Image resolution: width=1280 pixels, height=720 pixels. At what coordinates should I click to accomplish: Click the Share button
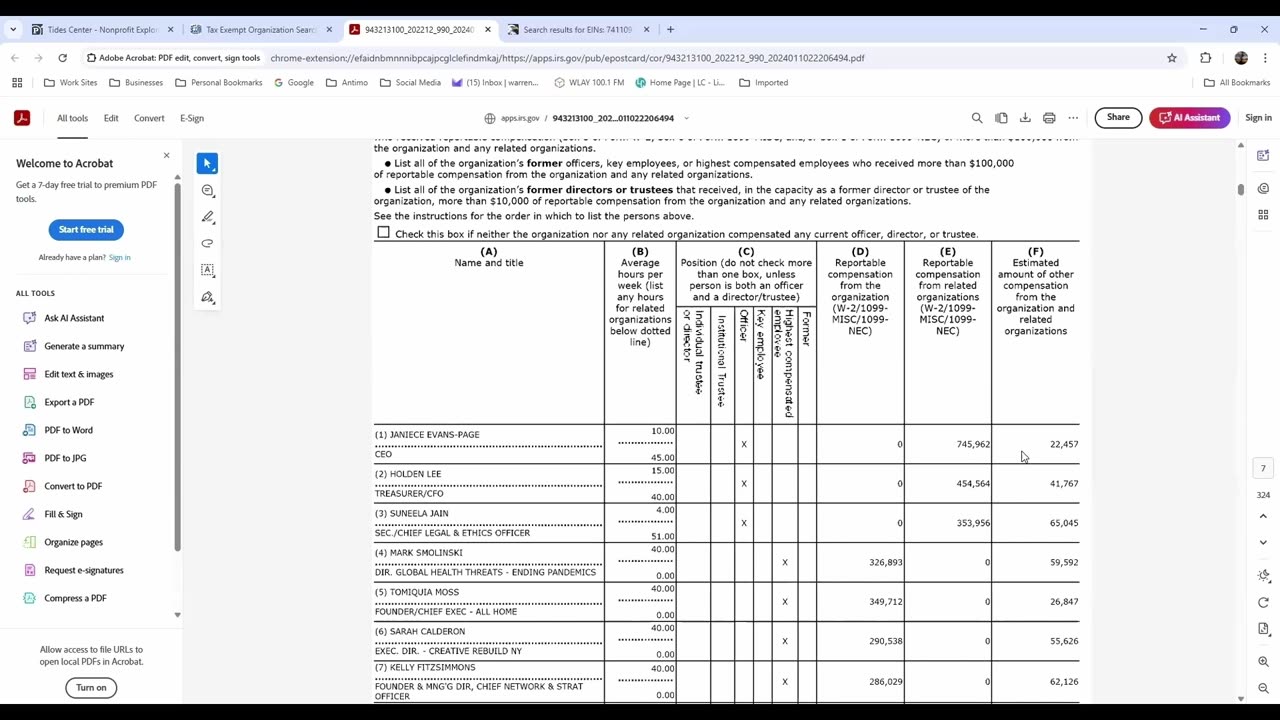click(1118, 118)
